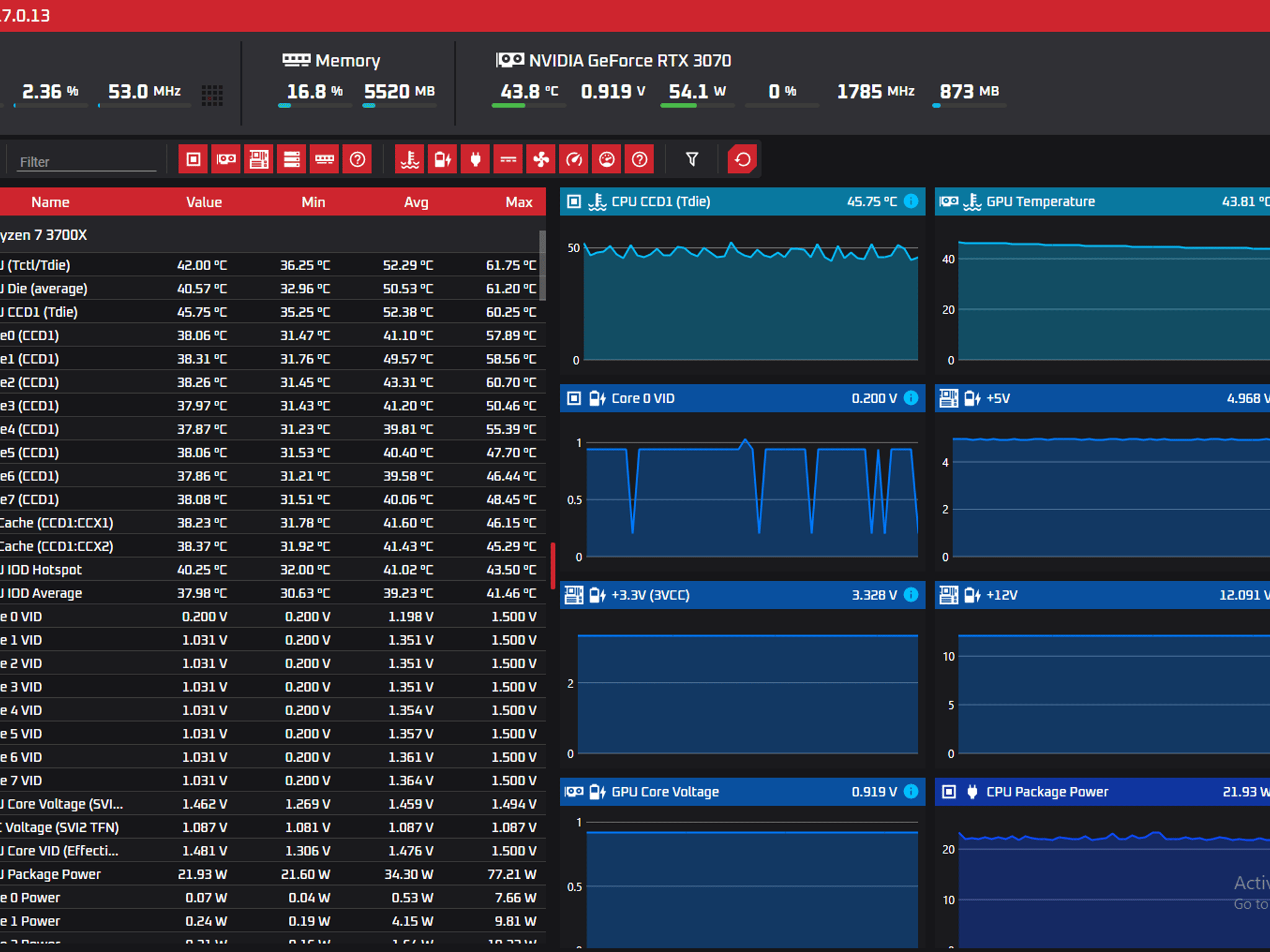Click the info icon on GPU Core Voltage graph
1270x952 pixels.
pyautogui.click(x=911, y=791)
